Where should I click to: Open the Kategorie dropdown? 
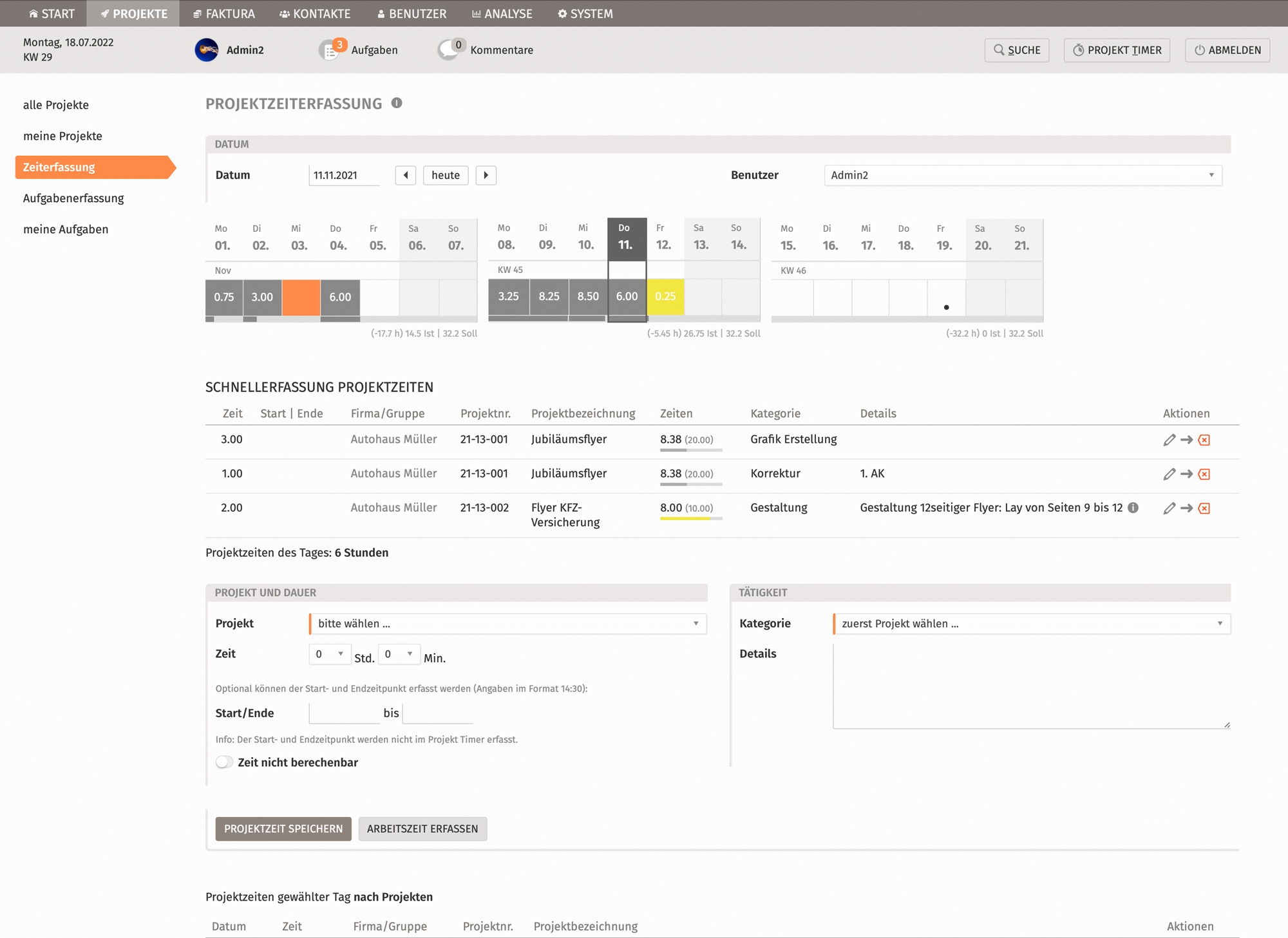1031,624
